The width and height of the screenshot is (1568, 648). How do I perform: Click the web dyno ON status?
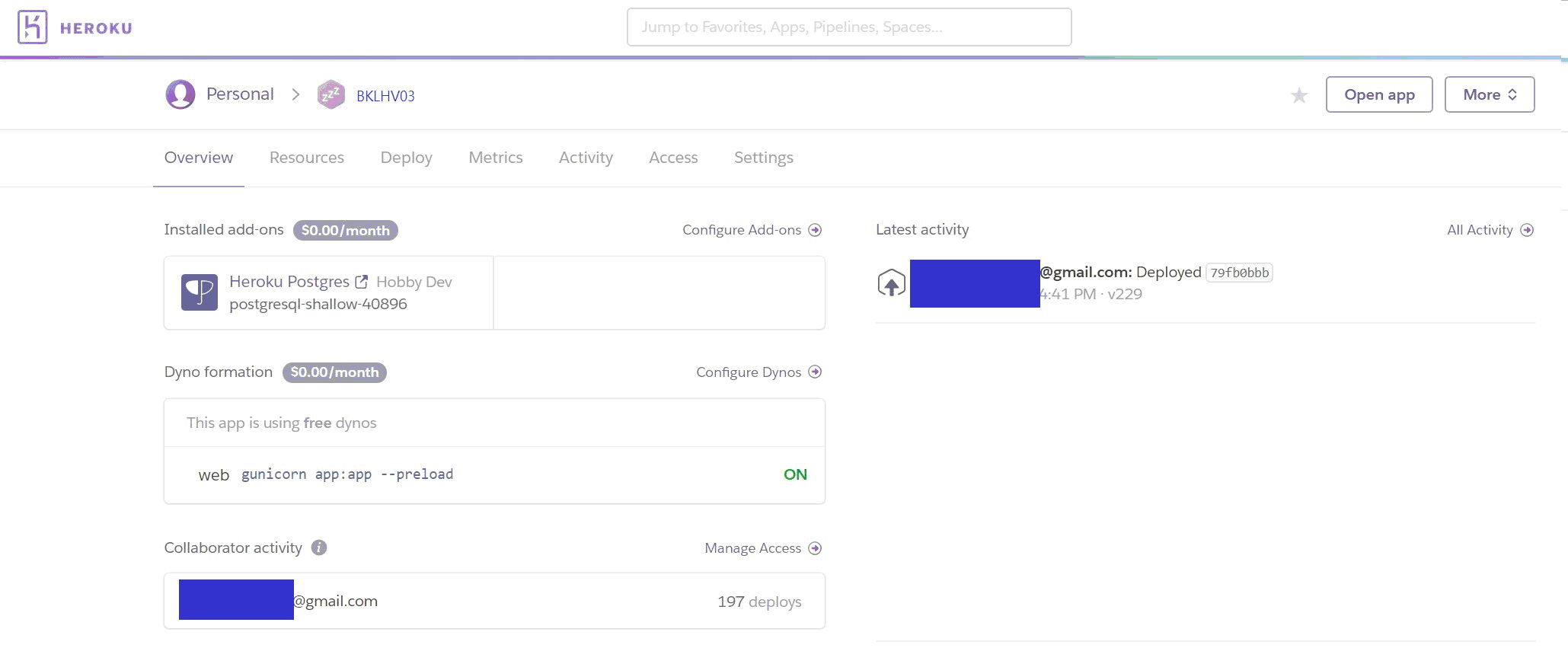pos(795,474)
